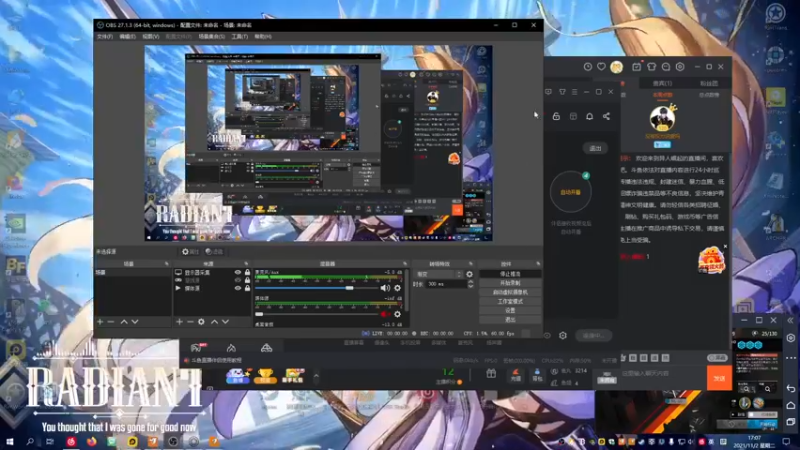This screenshot has height=450, width=800.
Task: Open the user avatar in Douyu title bar
Action: (616, 67)
